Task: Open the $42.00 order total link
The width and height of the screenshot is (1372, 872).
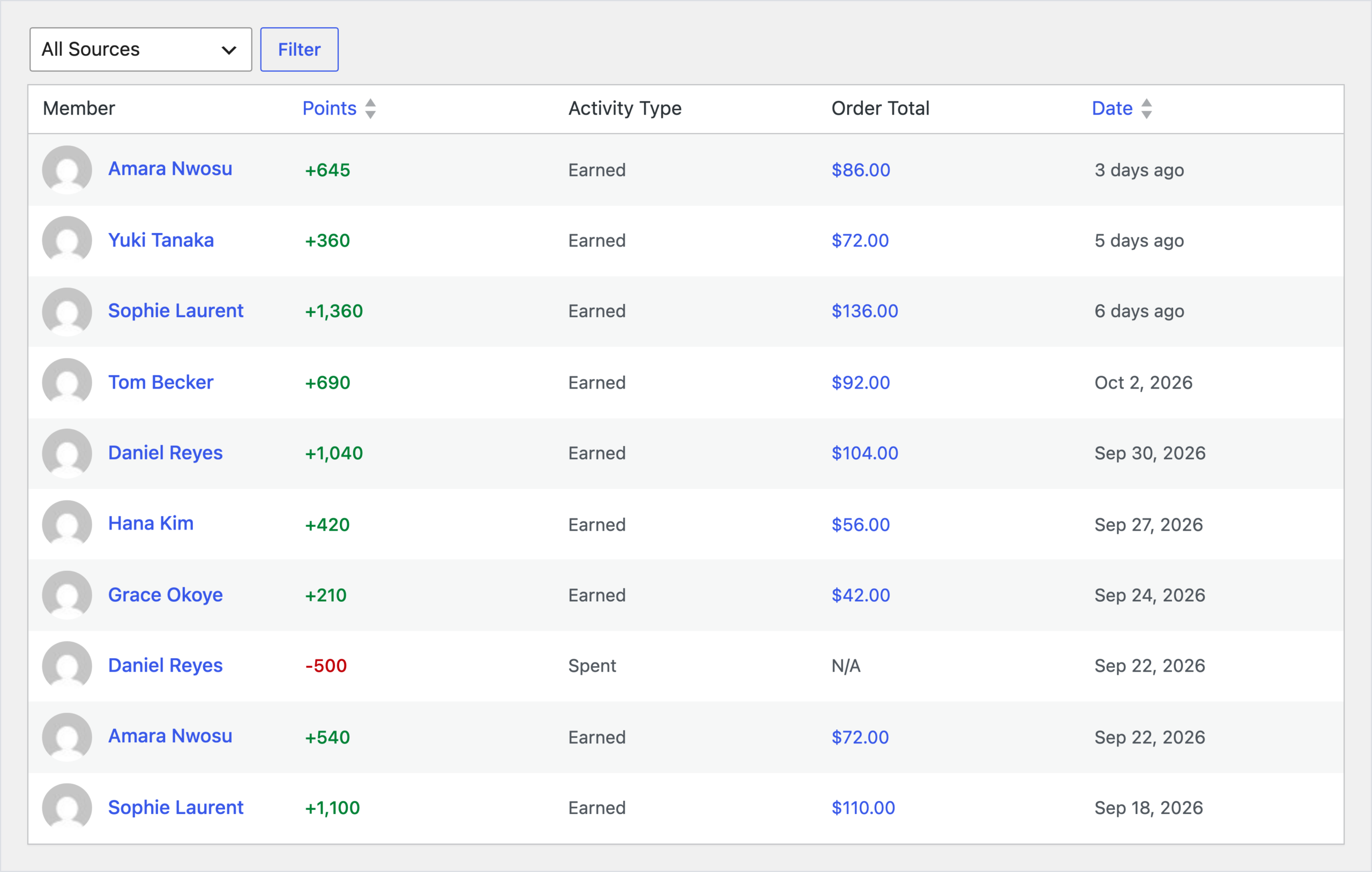Action: tap(860, 595)
